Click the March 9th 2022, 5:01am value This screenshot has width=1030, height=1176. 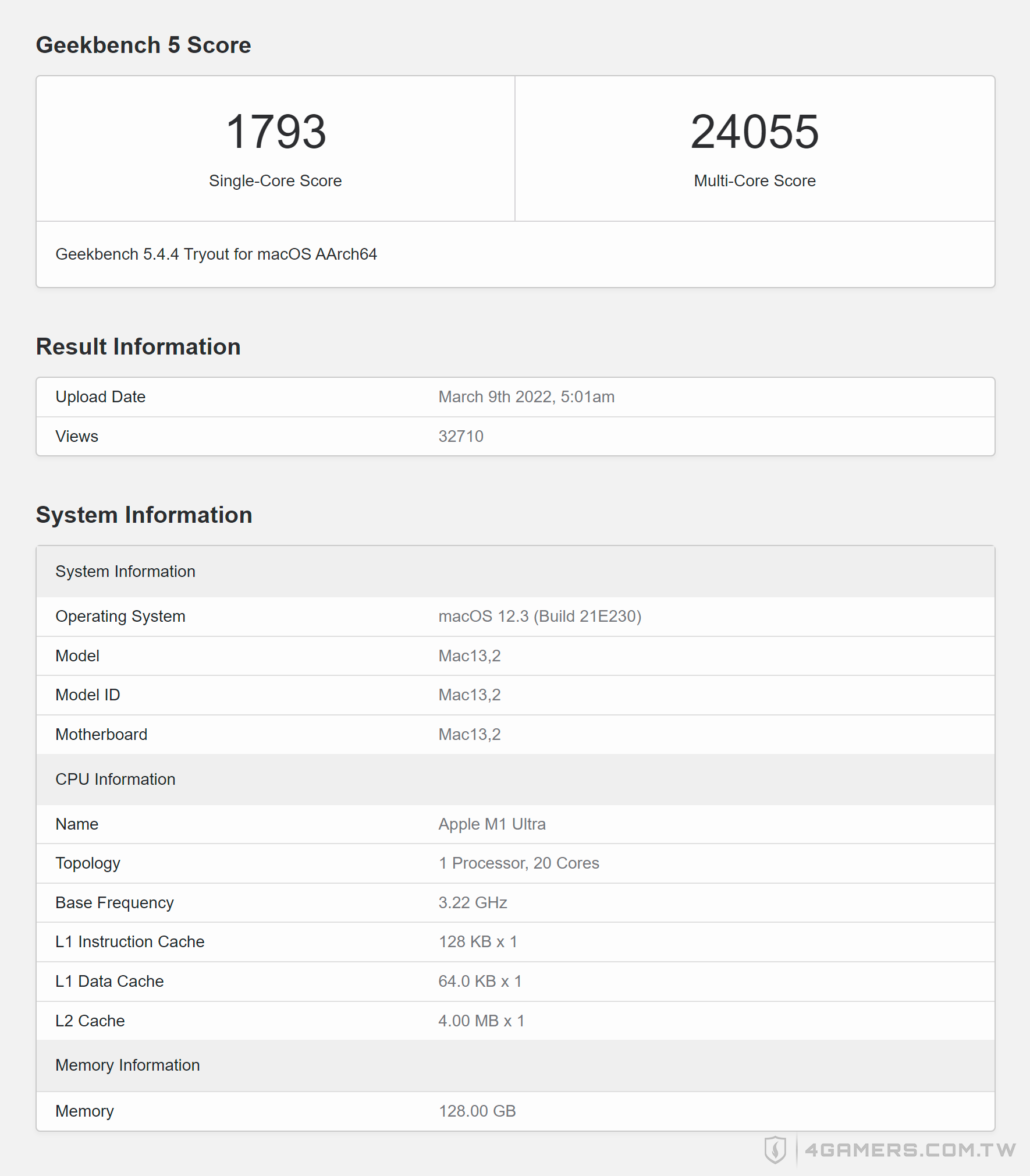coord(526,397)
